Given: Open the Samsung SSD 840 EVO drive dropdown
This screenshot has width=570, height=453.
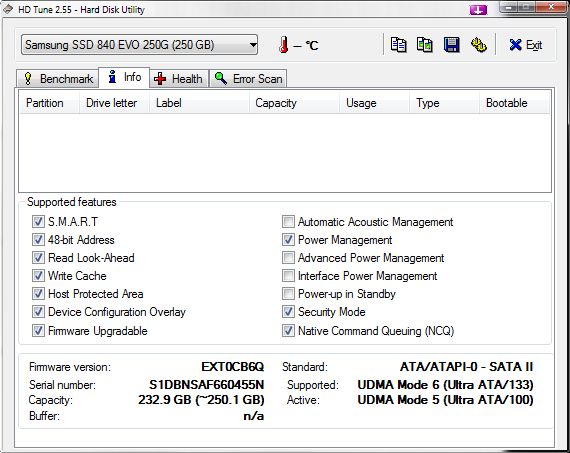Looking at the screenshot, I should 140,45.
